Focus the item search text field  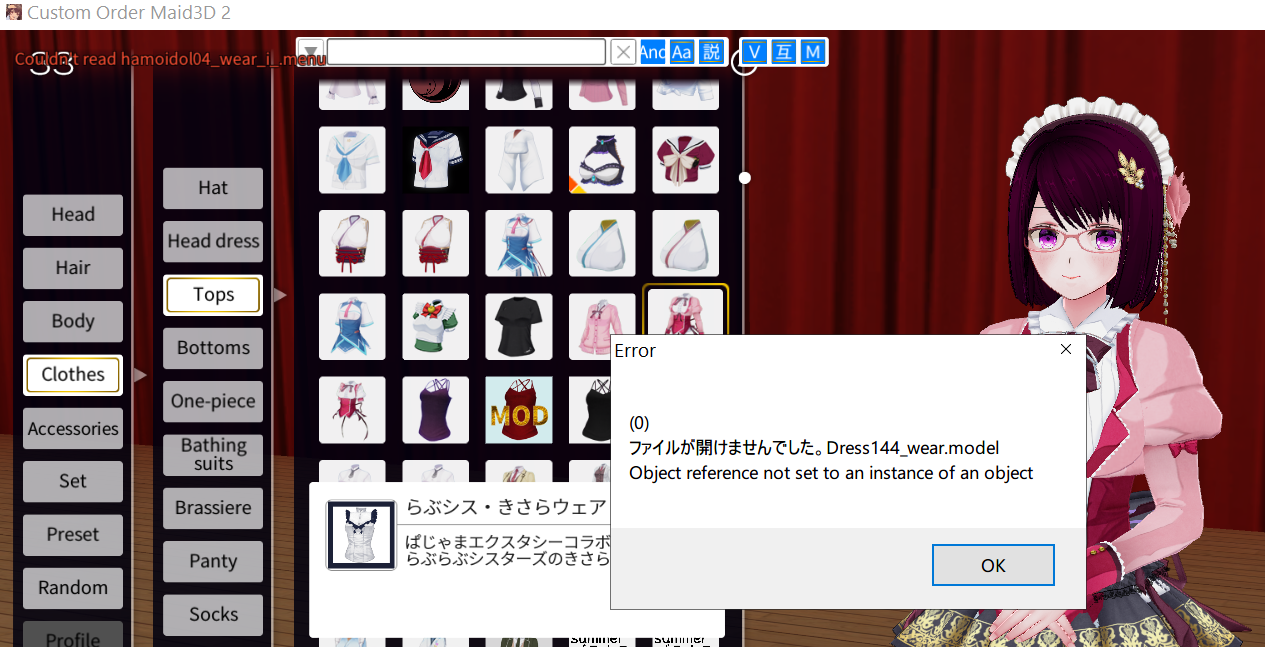coord(466,52)
